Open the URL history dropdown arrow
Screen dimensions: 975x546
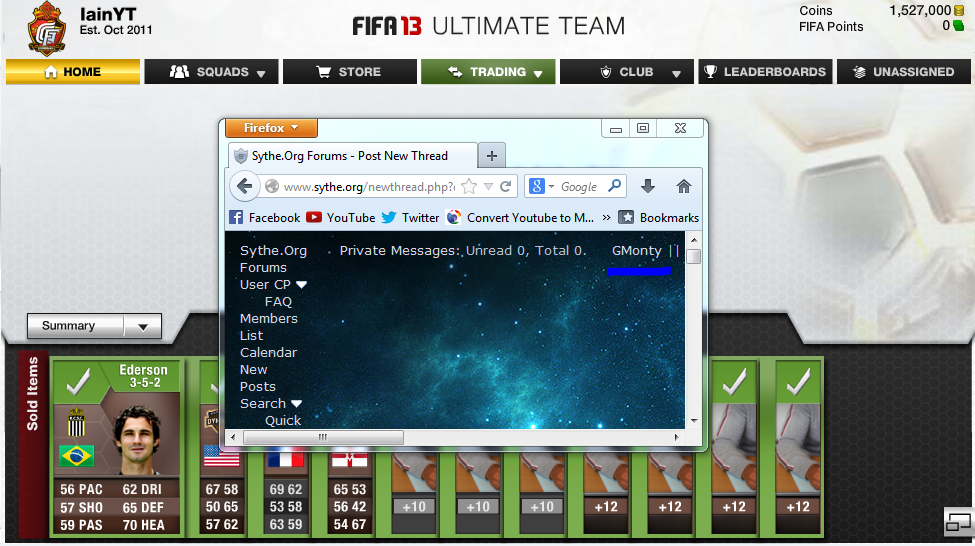[488, 187]
